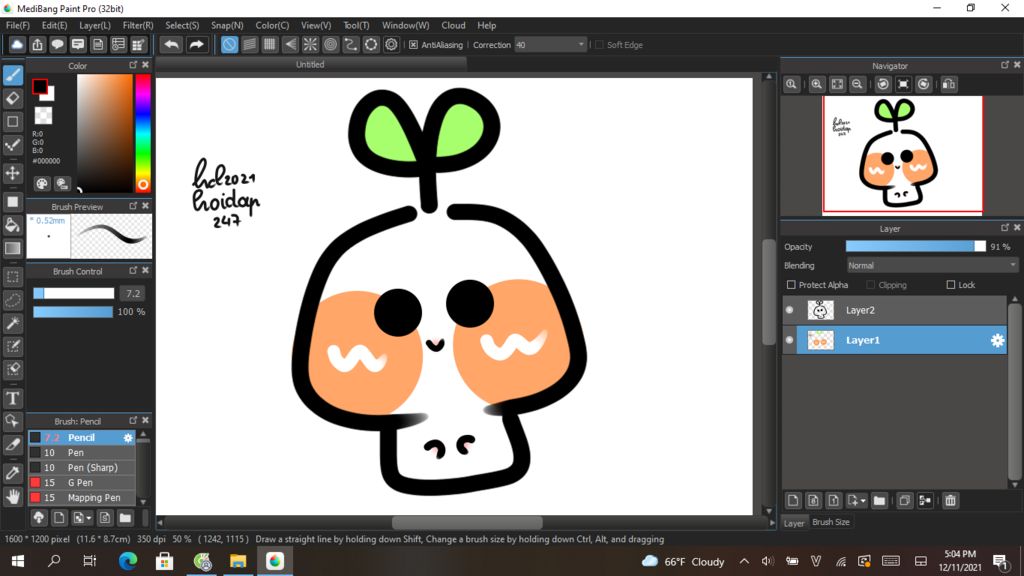Click the rainbow hue bar
Screen dimensions: 1024x576
tap(142, 133)
